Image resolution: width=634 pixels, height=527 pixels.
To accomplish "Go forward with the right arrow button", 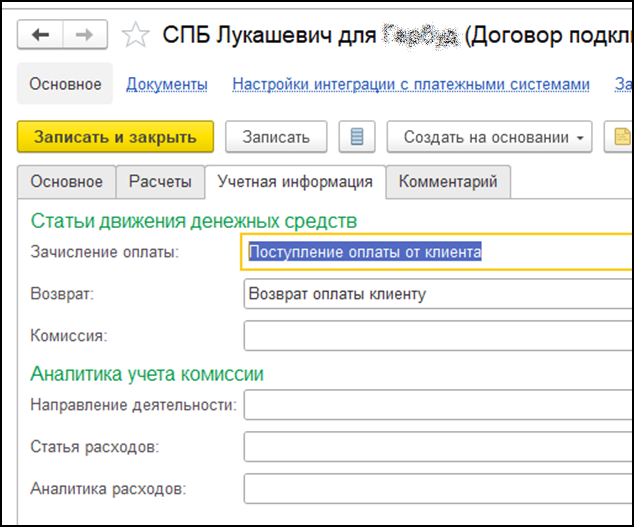I will pyautogui.click(x=85, y=35).
